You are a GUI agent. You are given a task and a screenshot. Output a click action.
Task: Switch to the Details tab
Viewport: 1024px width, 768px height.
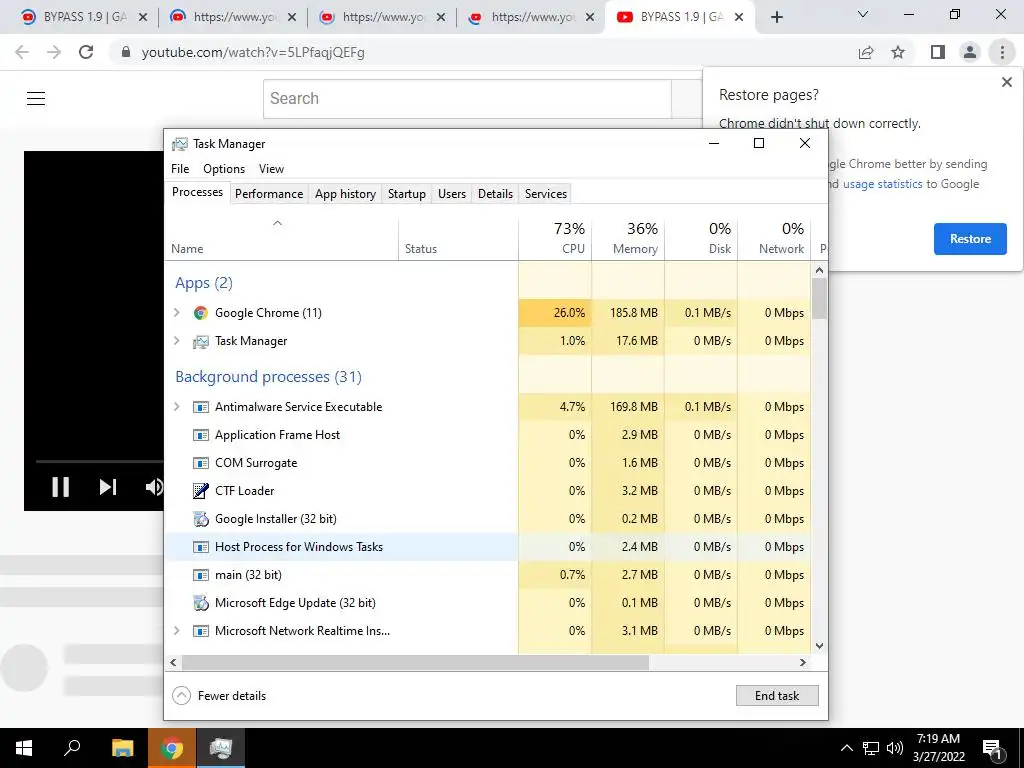point(495,194)
